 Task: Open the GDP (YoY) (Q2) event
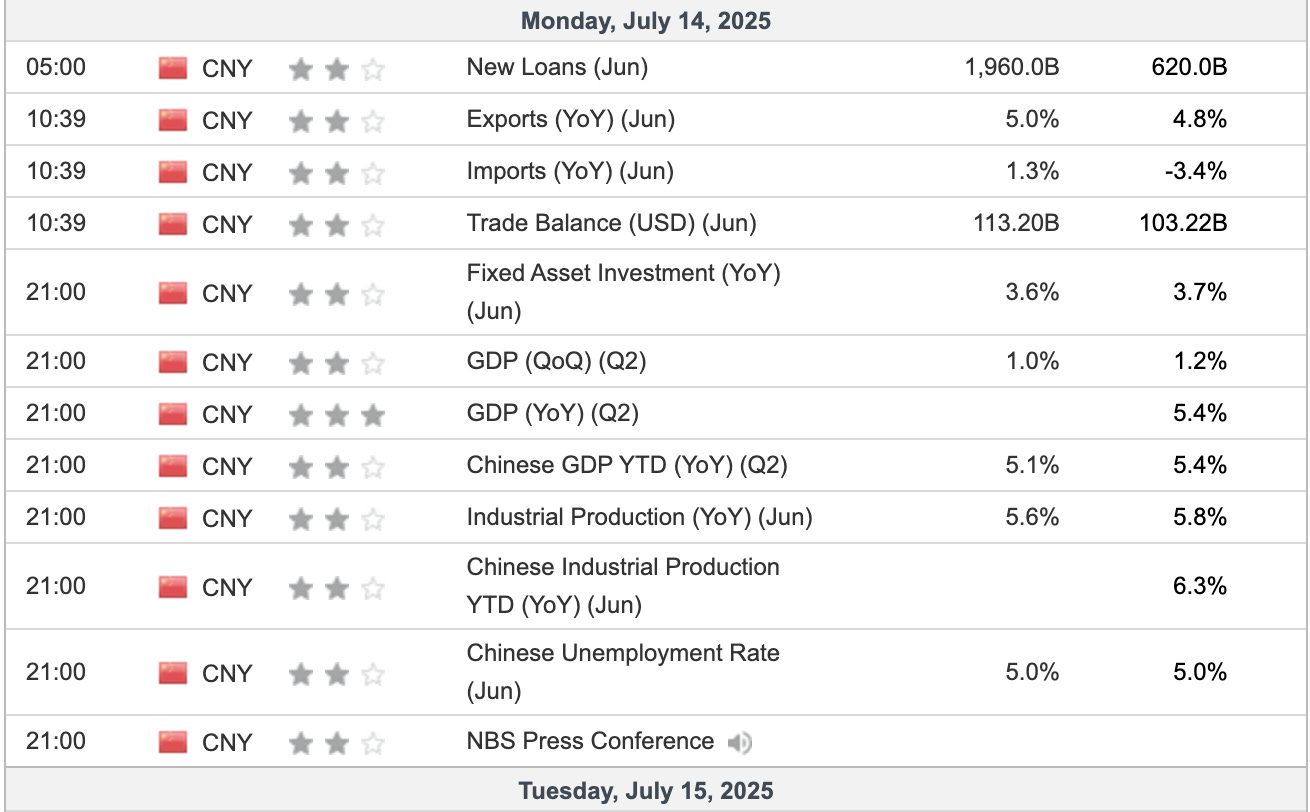(x=553, y=413)
